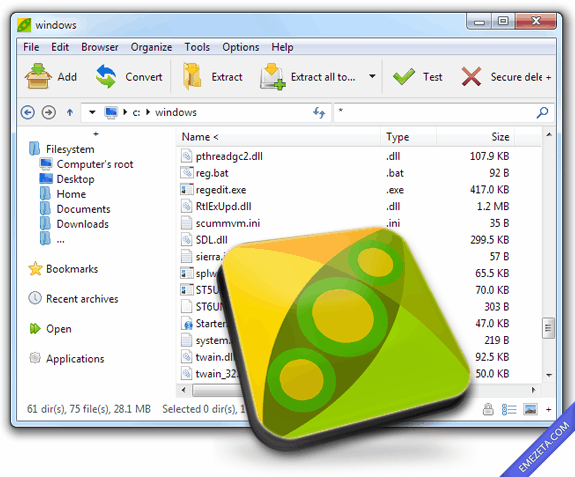This screenshot has width=575, height=477.
Task: Click the green check Test icon
Action: pos(403,77)
